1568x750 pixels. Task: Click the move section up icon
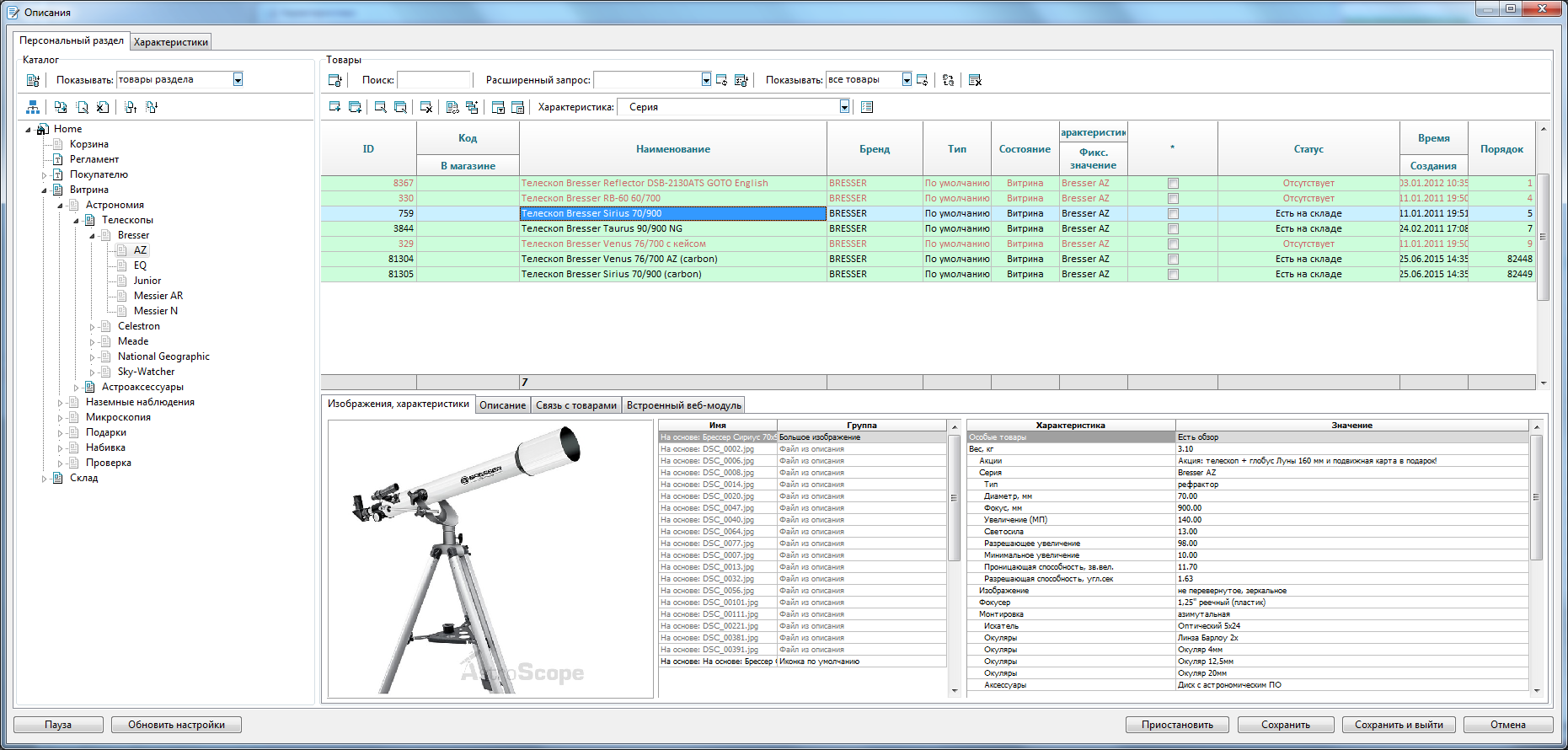[x=131, y=107]
